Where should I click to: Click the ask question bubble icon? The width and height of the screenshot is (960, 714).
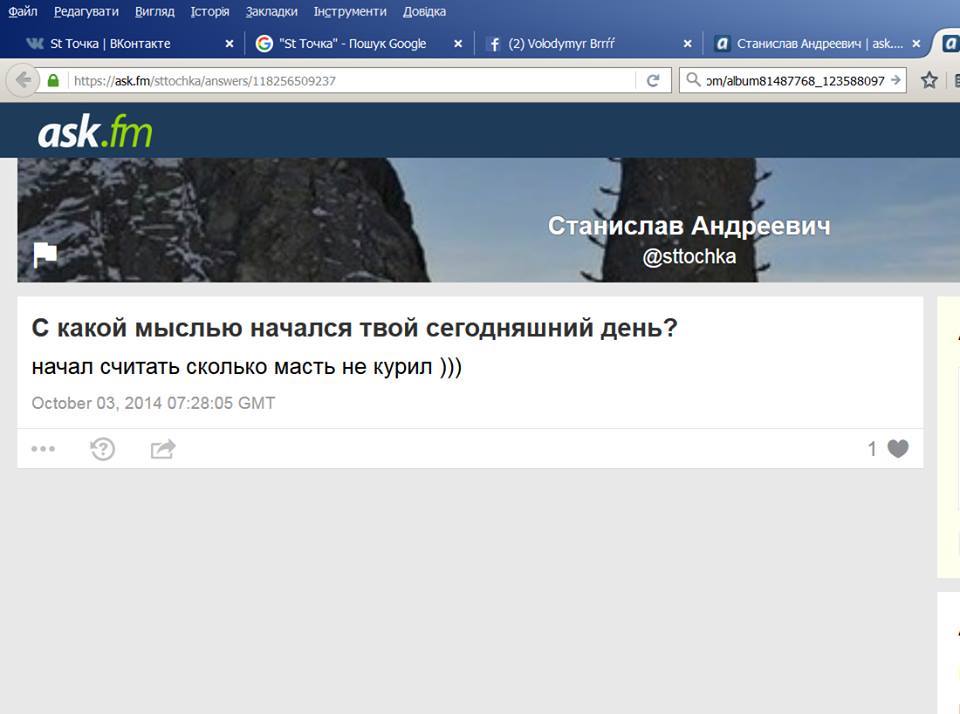point(102,449)
